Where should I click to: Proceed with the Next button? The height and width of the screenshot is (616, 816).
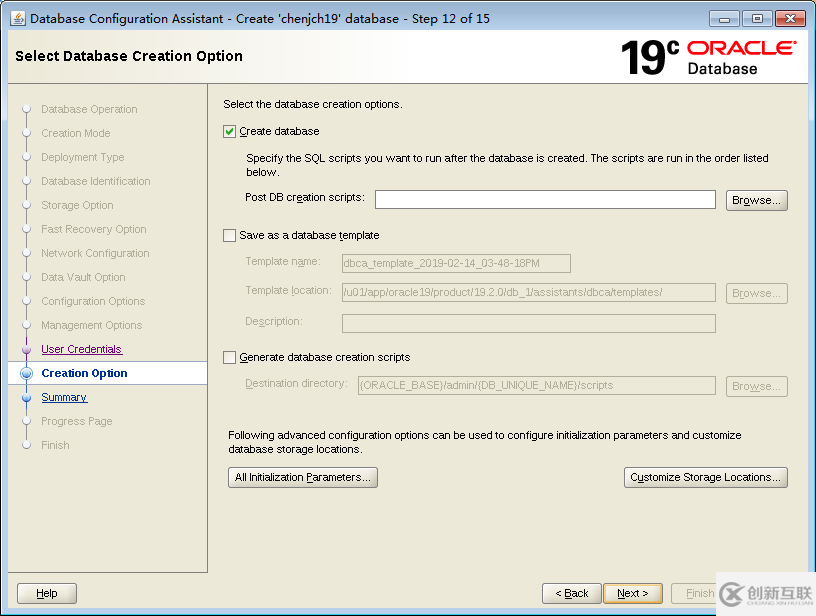tap(633, 593)
